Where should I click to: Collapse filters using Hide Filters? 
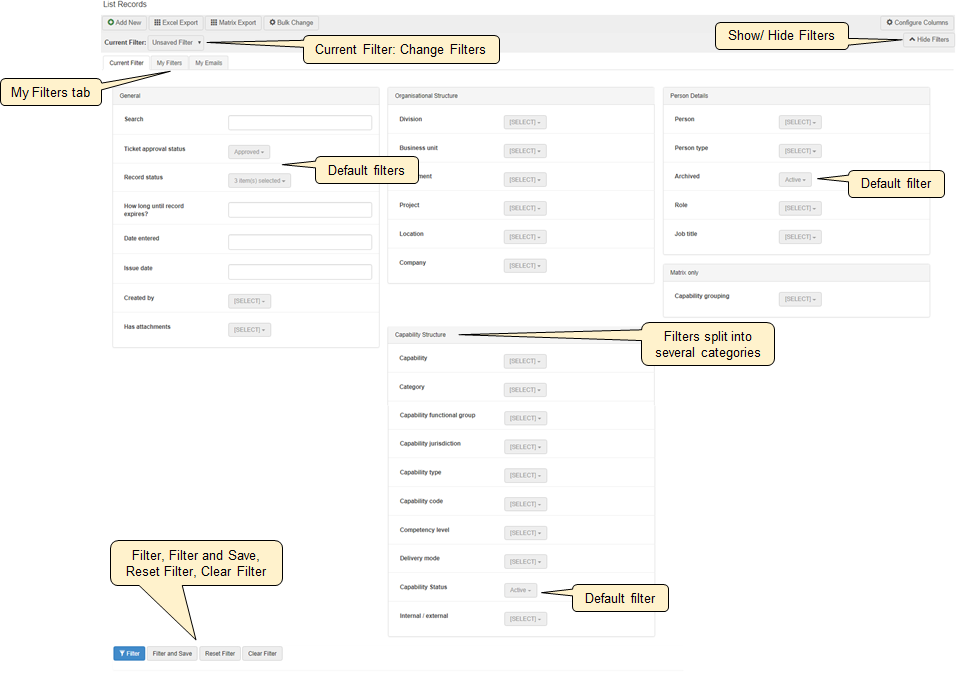[x=928, y=39]
